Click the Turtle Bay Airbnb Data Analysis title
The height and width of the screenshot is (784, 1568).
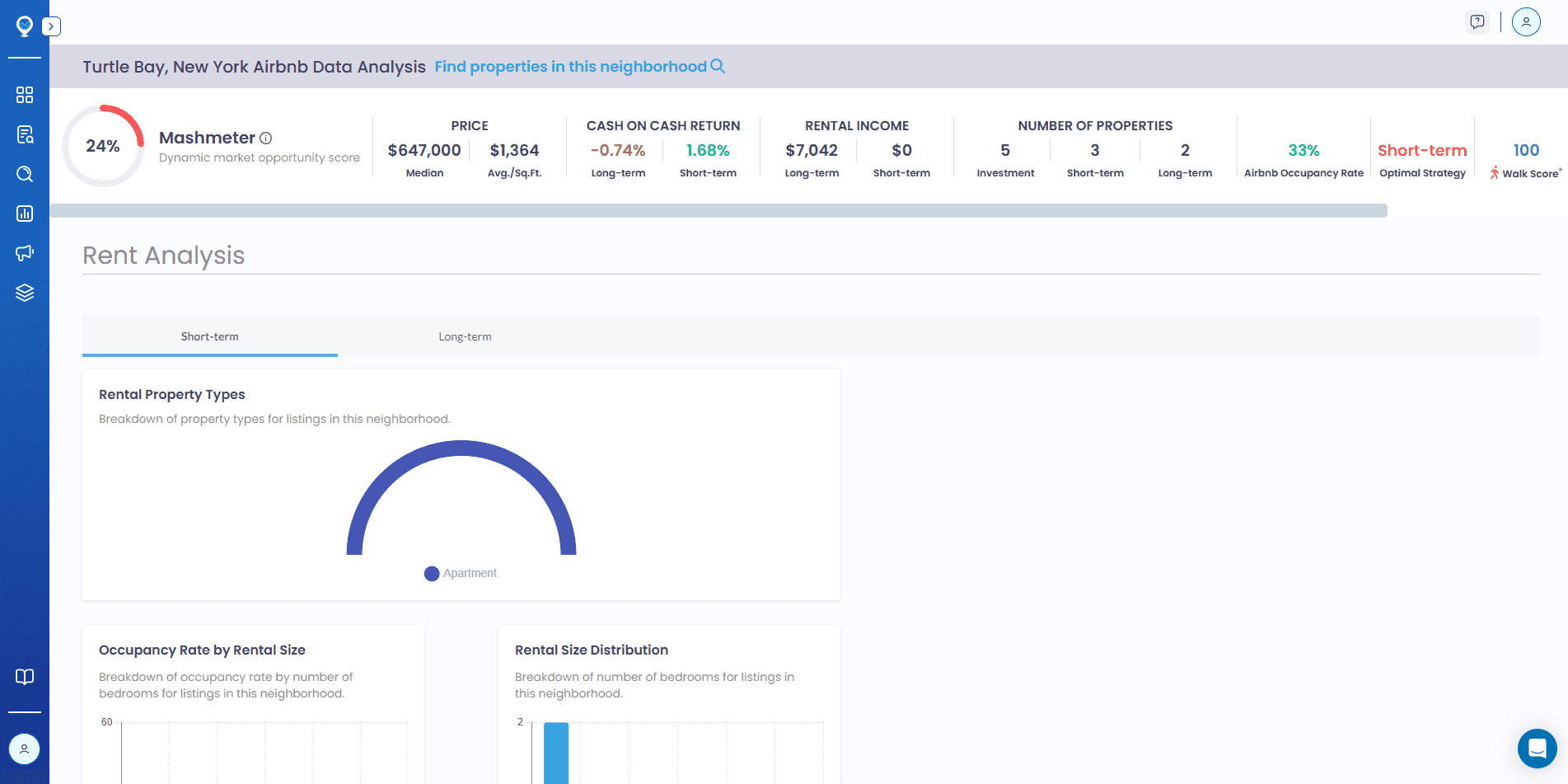point(254,67)
